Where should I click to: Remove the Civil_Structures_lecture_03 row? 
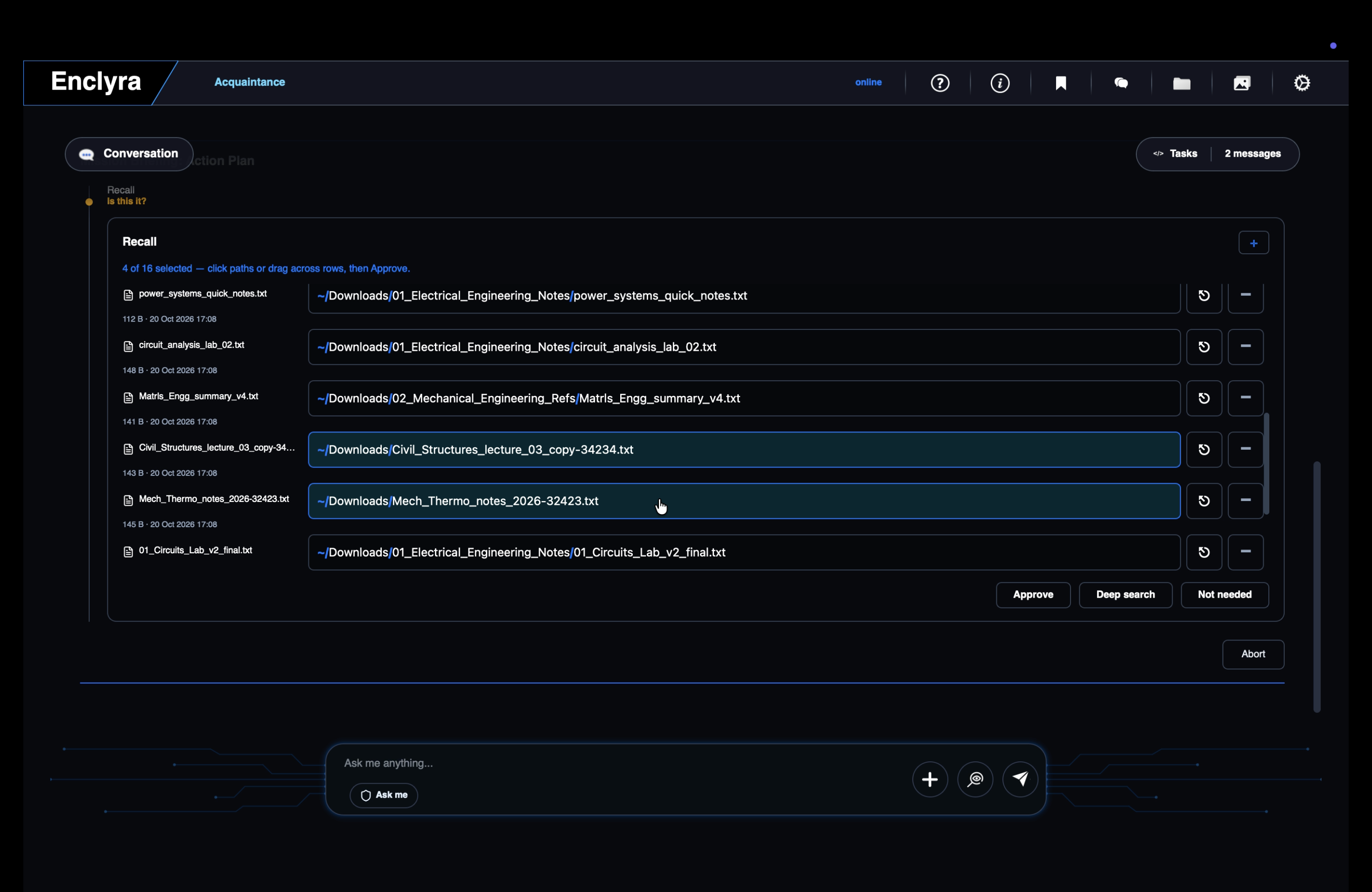(x=1246, y=449)
